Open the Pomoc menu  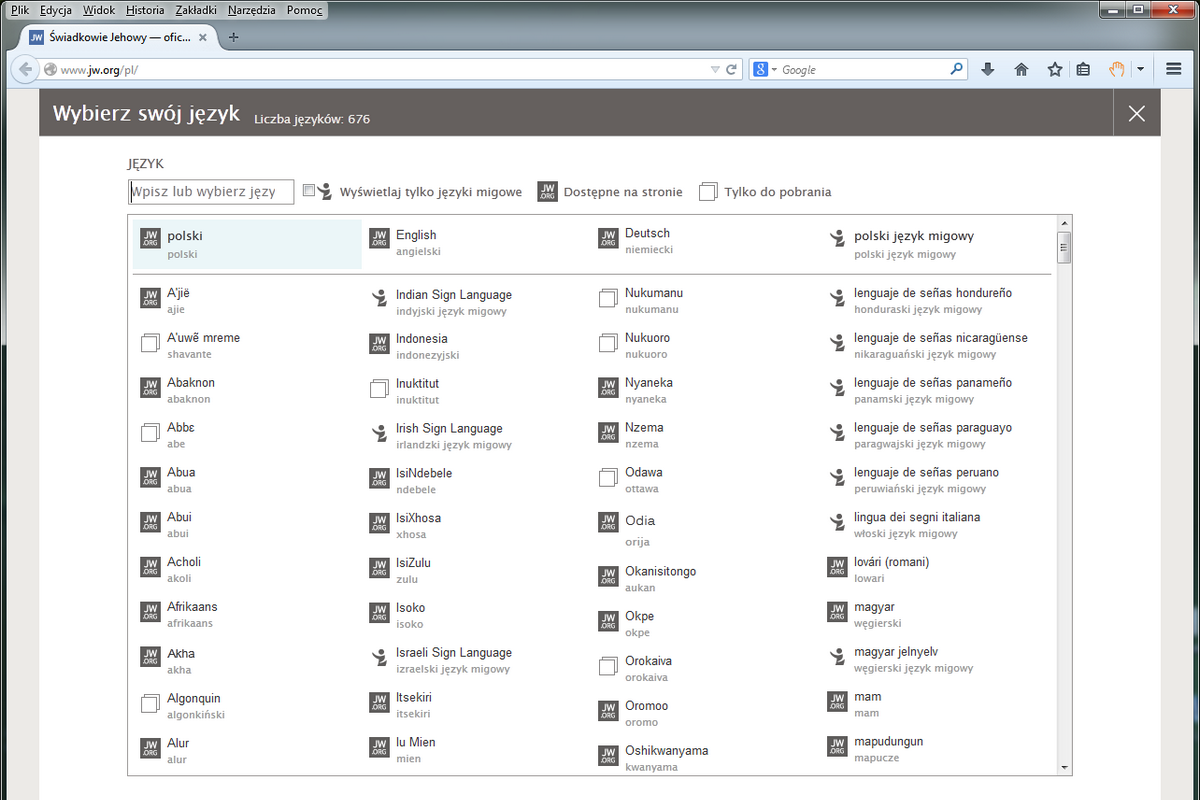click(304, 9)
